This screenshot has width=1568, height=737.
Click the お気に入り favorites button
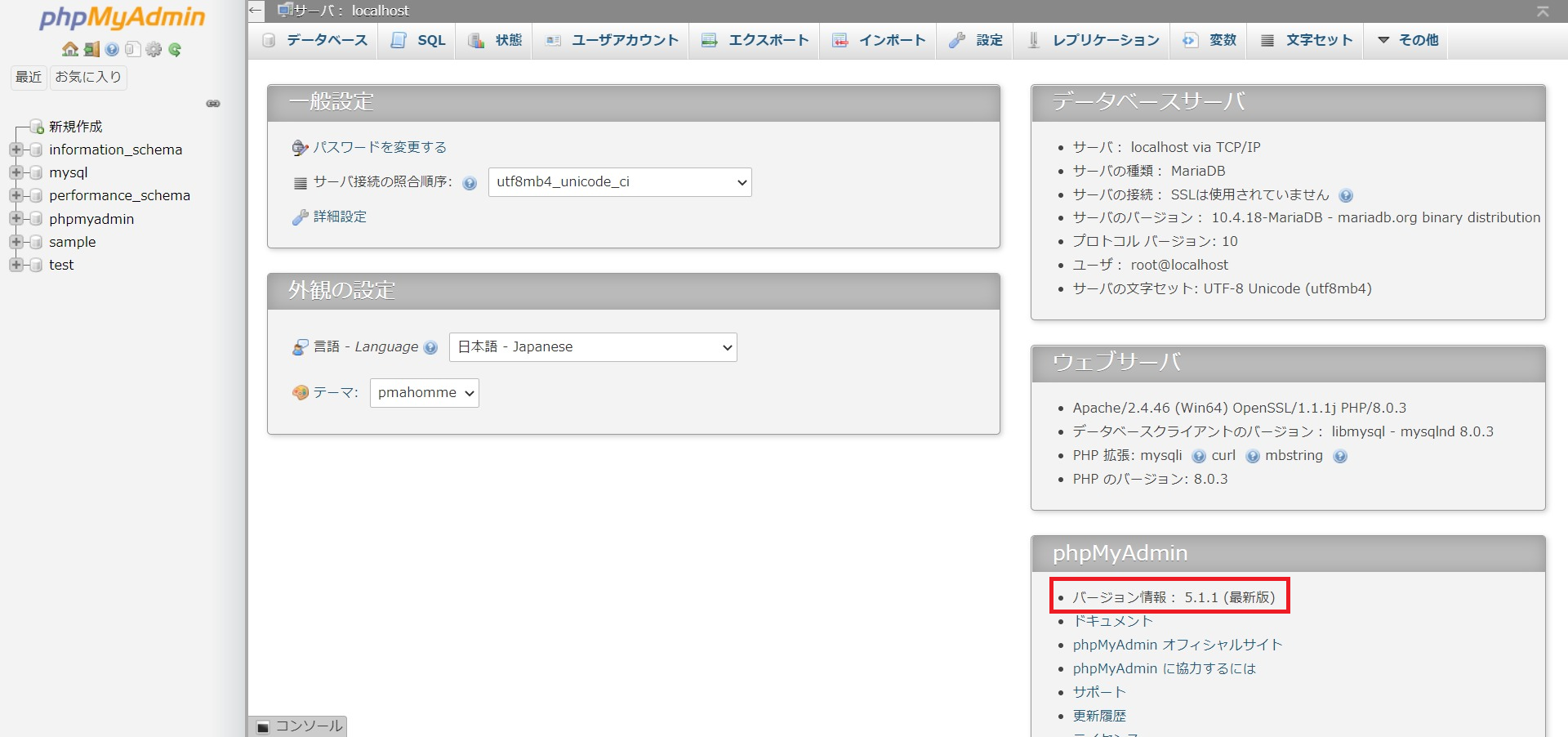(88, 77)
